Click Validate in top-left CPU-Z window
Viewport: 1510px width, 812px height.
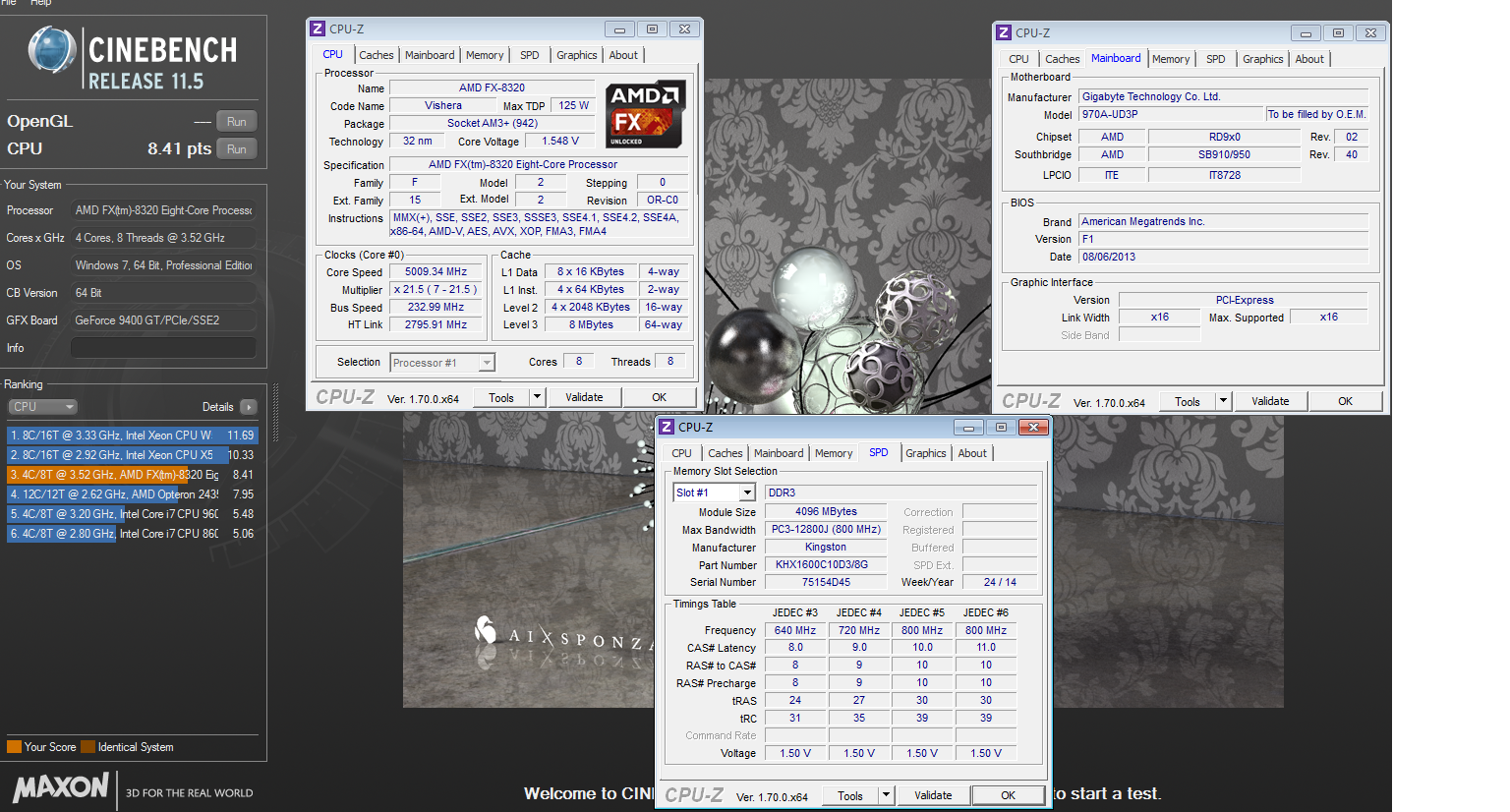pos(584,398)
